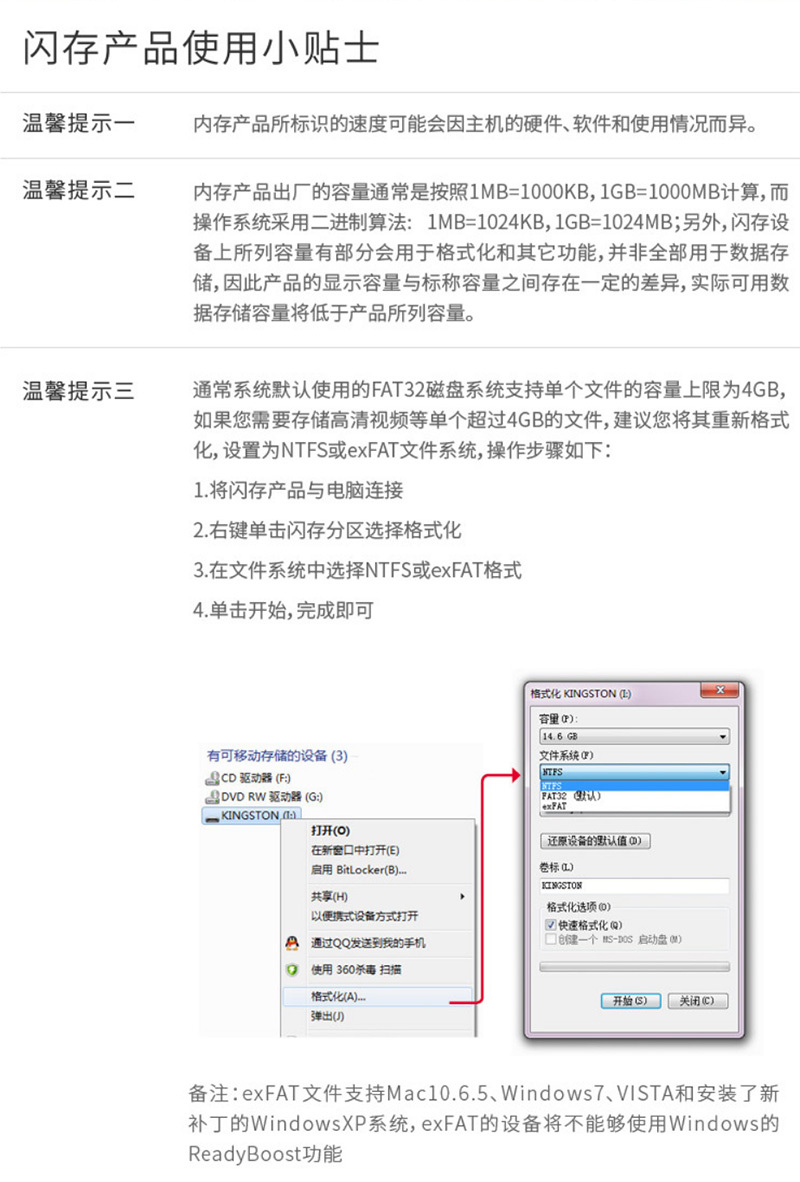Close the Format KINGSTON dialog

pos(720,691)
